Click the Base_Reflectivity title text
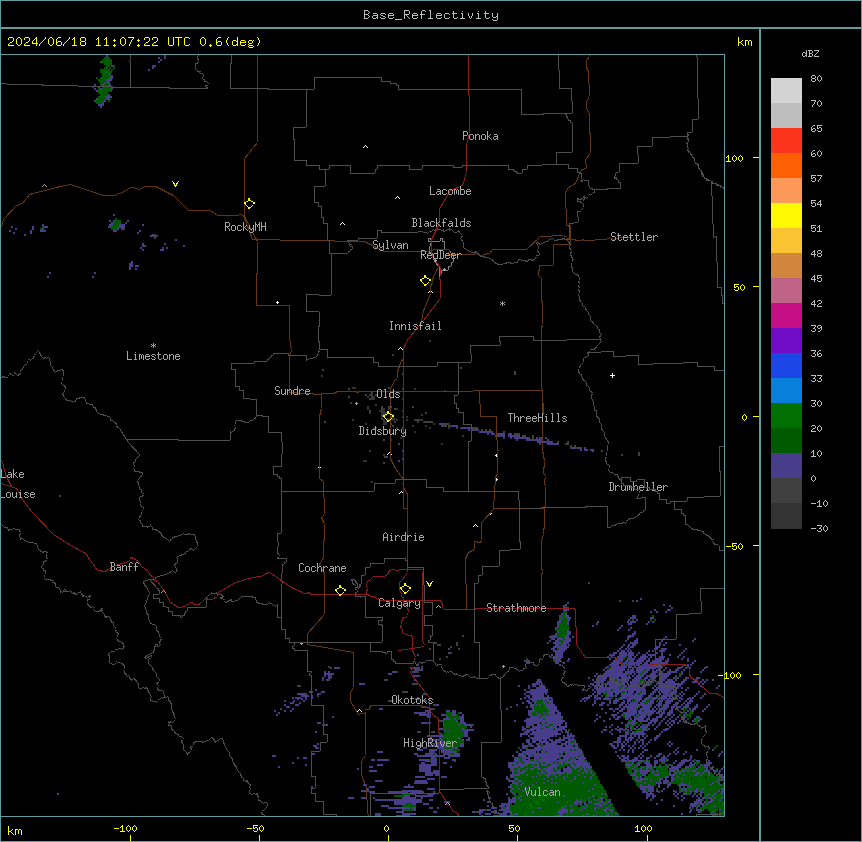 click(x=431, y=15)
